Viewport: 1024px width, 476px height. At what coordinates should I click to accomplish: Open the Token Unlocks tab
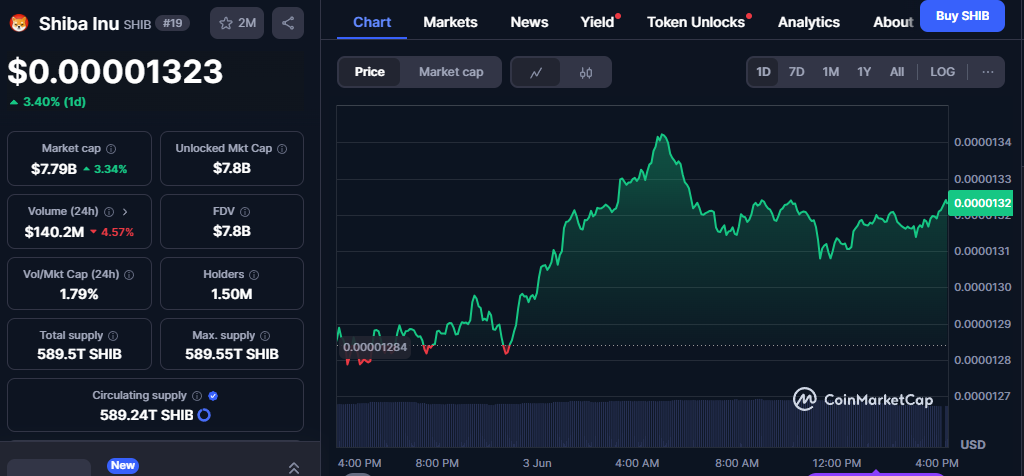(696, 22)
